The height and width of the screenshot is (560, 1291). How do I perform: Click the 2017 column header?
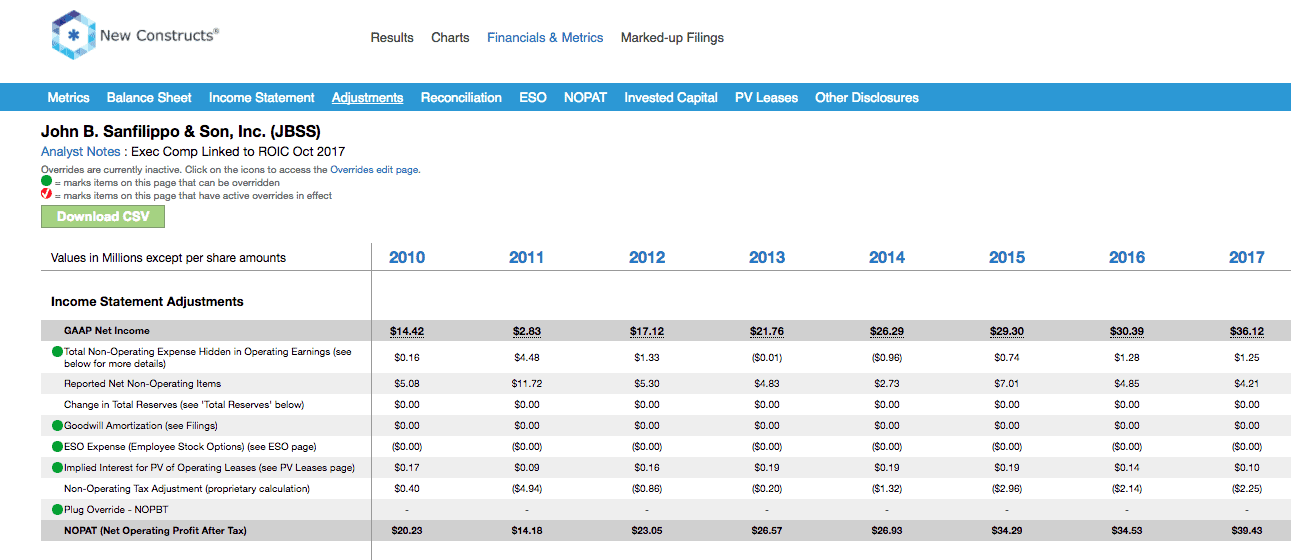(1247, 258)
